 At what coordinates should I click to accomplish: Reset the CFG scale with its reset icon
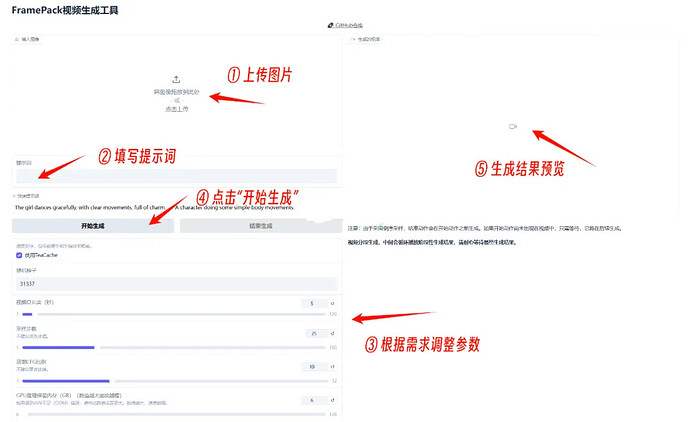tap(333, 367)
